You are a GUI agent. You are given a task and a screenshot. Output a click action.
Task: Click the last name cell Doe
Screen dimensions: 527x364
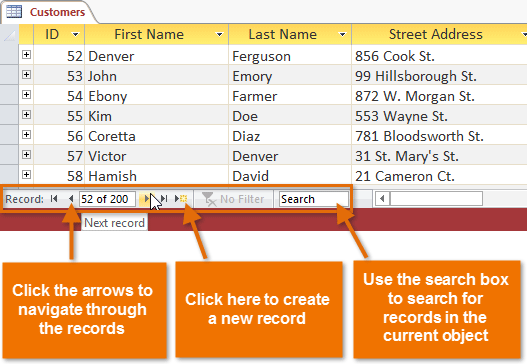pos(290,116)
